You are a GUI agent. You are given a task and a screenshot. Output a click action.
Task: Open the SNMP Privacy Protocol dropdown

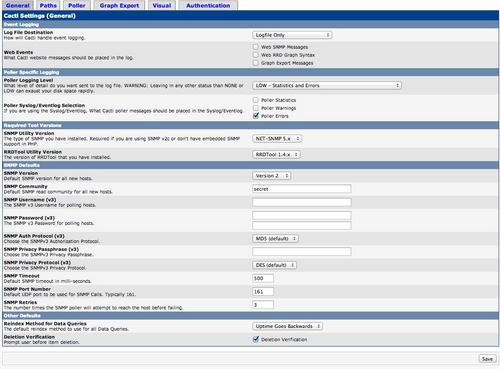pyautogui.click(x=275, y=265)
